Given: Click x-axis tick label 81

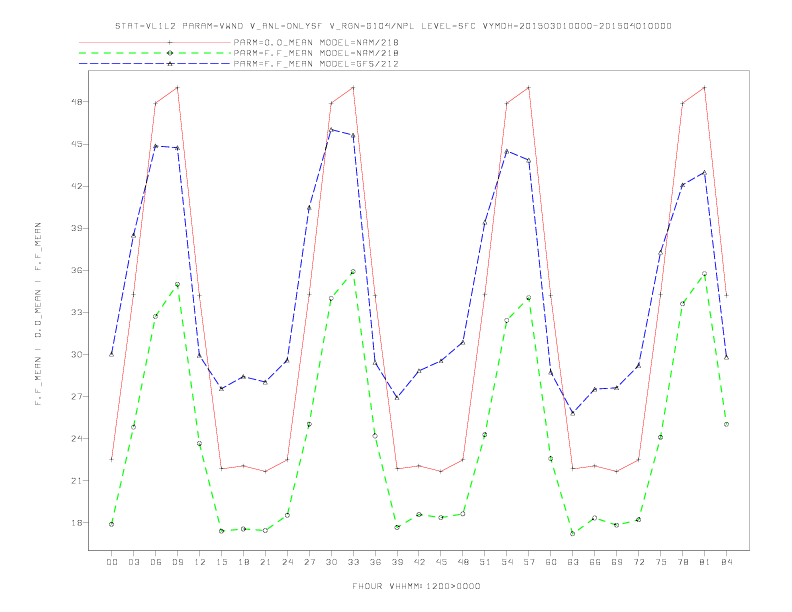Looking at the screenshot, I should [x=704, y=562].
